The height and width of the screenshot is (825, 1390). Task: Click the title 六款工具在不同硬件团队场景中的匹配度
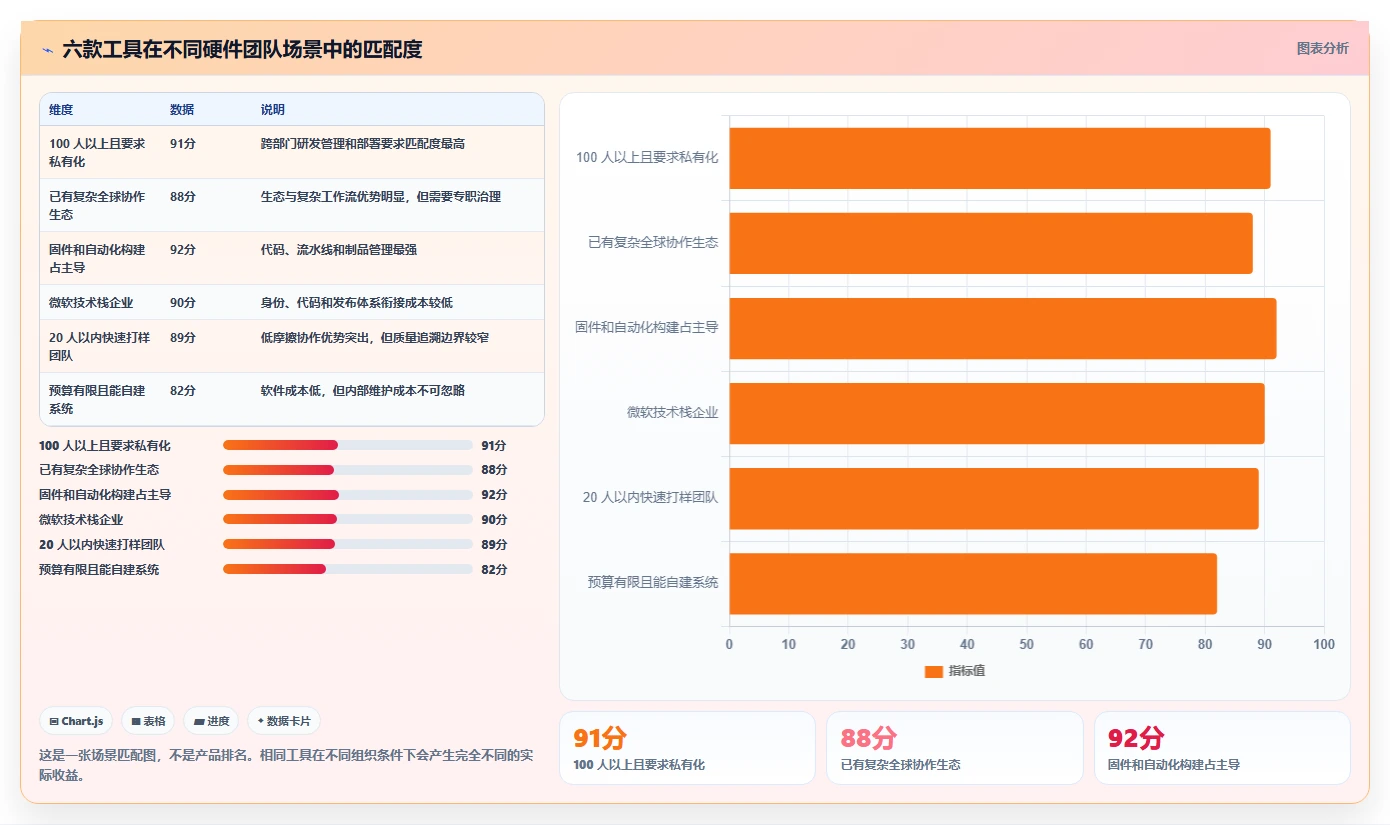242,49
